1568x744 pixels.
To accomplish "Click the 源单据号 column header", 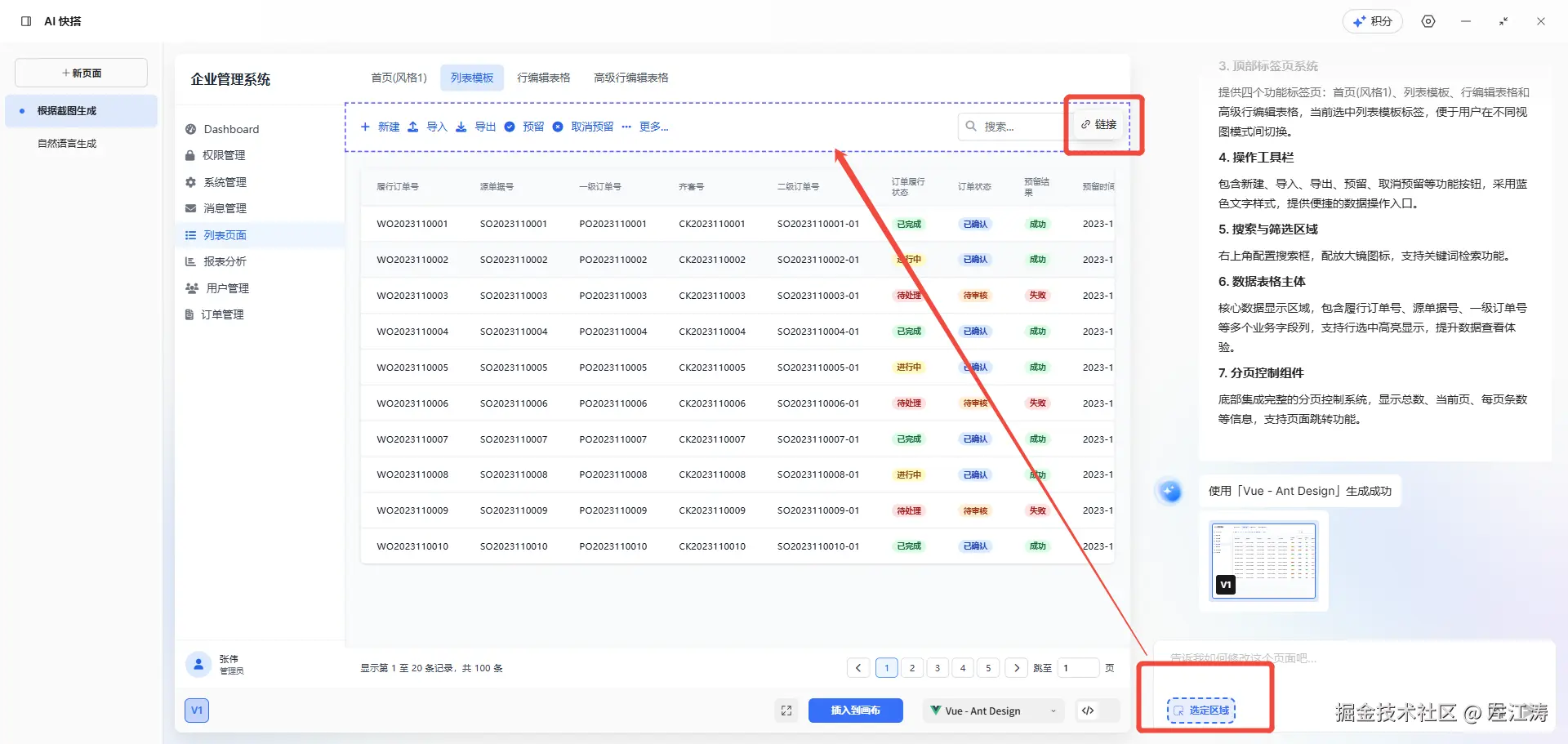I will pyautogui.click(x=497, y=187).
